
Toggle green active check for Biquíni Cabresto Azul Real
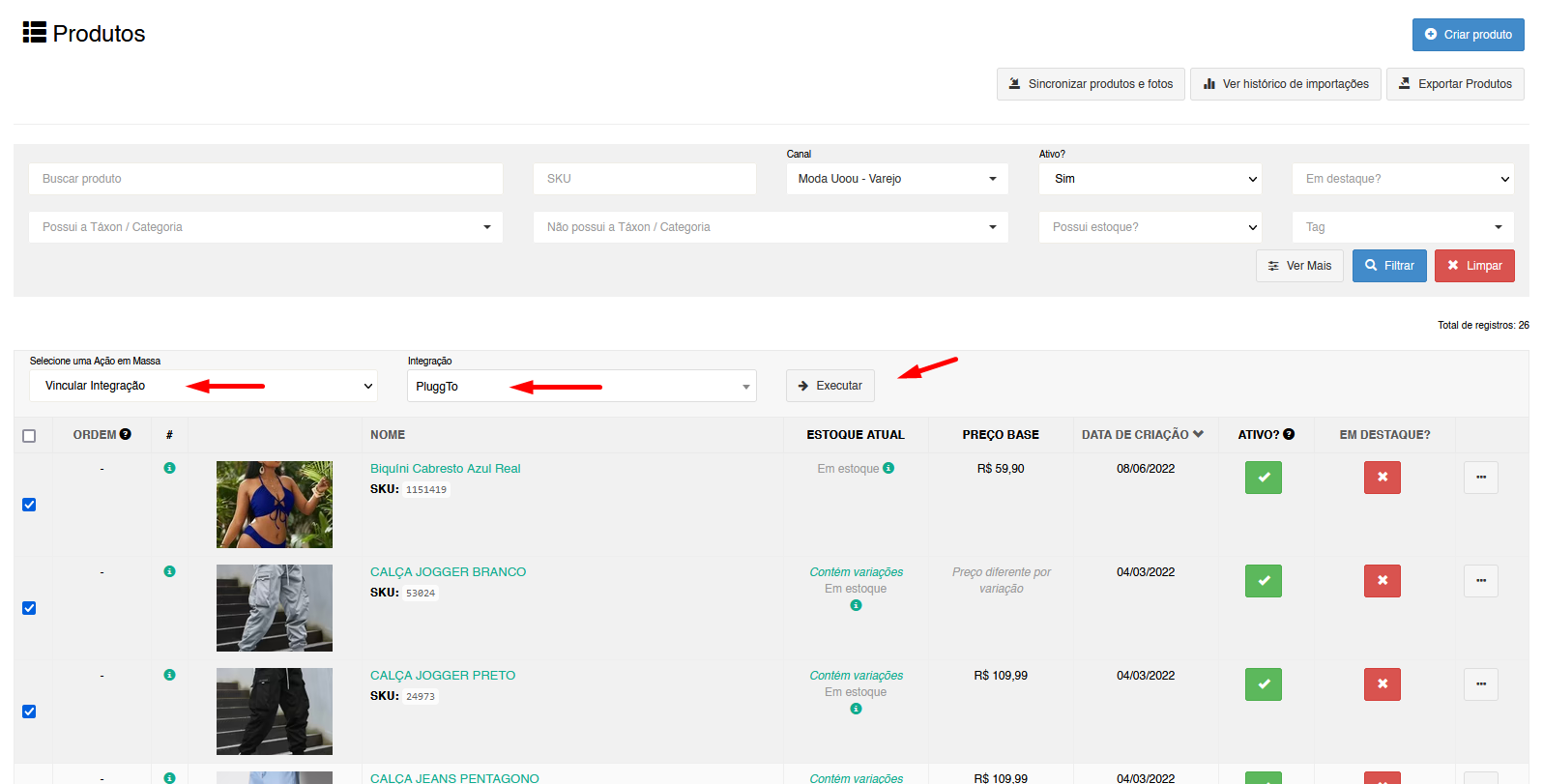click(1264, 478)
